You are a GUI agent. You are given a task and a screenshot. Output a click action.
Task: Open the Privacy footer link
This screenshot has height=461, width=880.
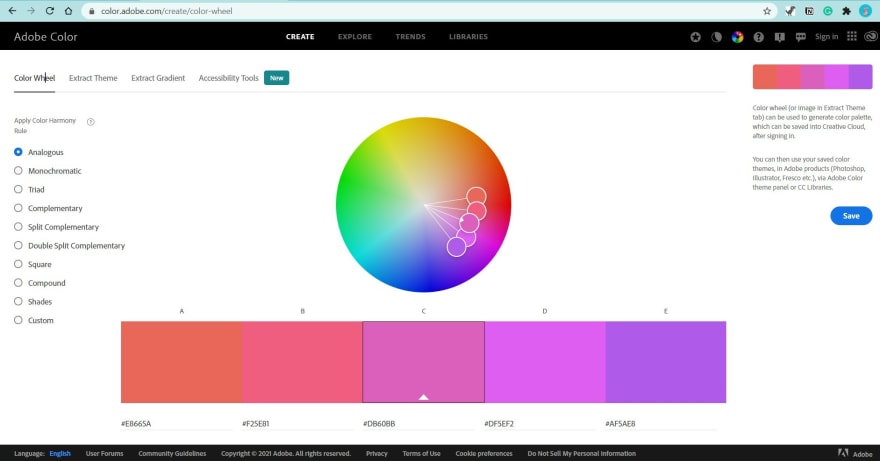pyautogui.click(x=377, y=453)
